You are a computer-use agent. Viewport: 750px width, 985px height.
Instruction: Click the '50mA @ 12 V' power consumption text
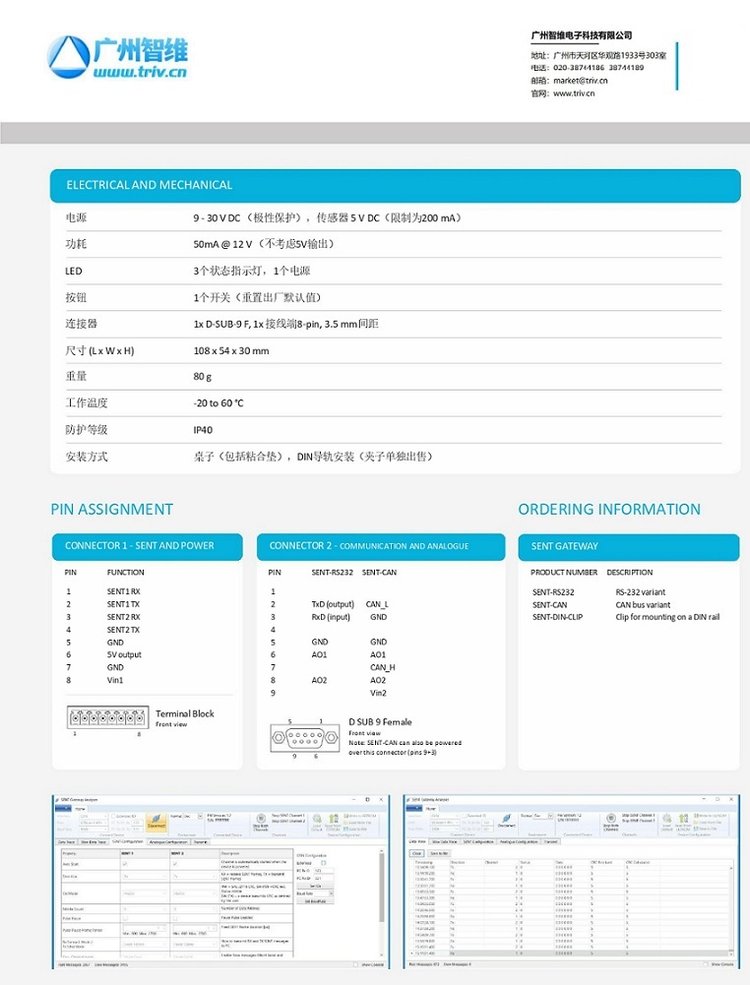tap(223, 244)
